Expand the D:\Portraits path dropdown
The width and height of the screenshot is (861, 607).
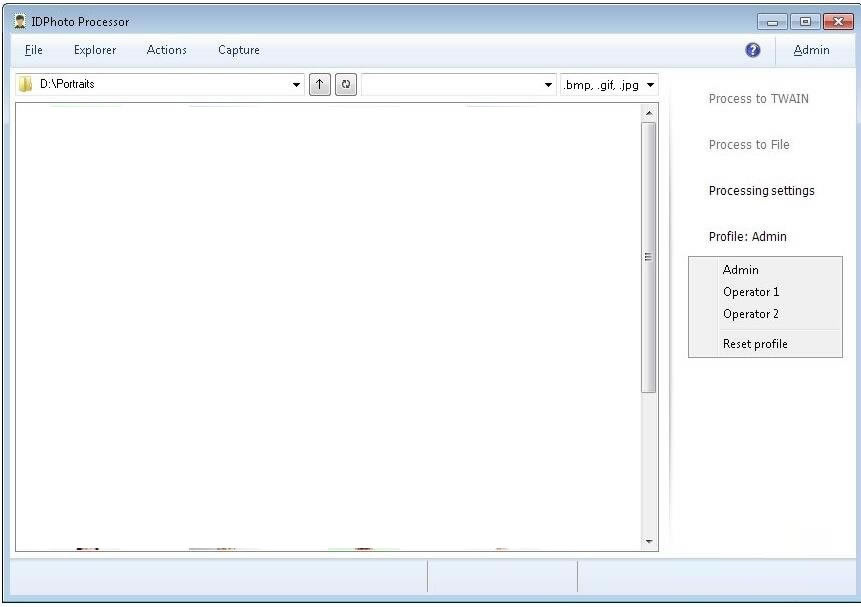click(296, 84)
